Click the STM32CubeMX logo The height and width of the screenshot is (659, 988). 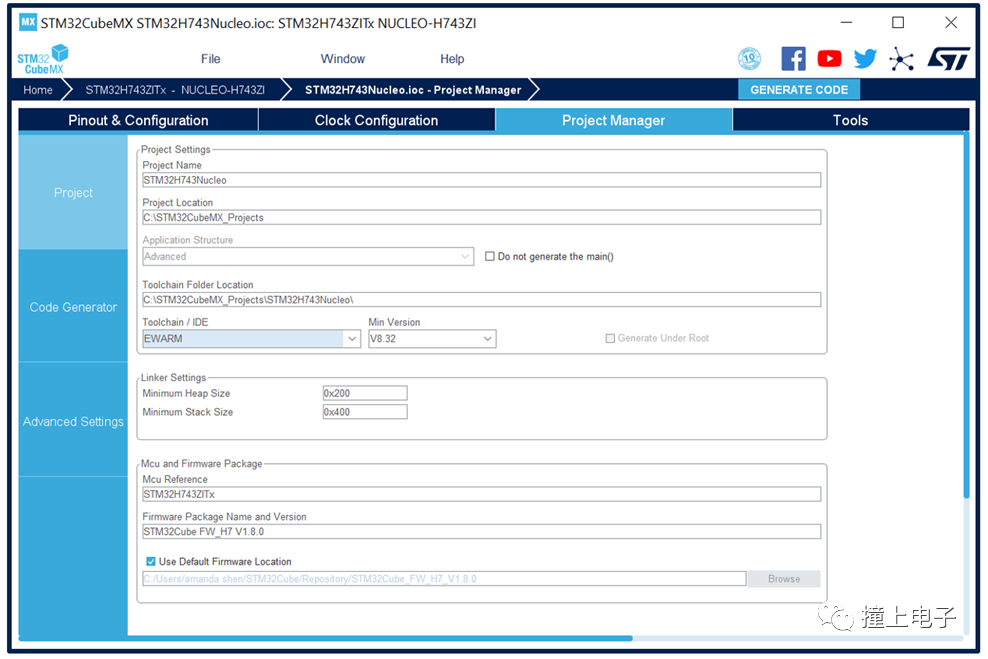click(42, 59)
